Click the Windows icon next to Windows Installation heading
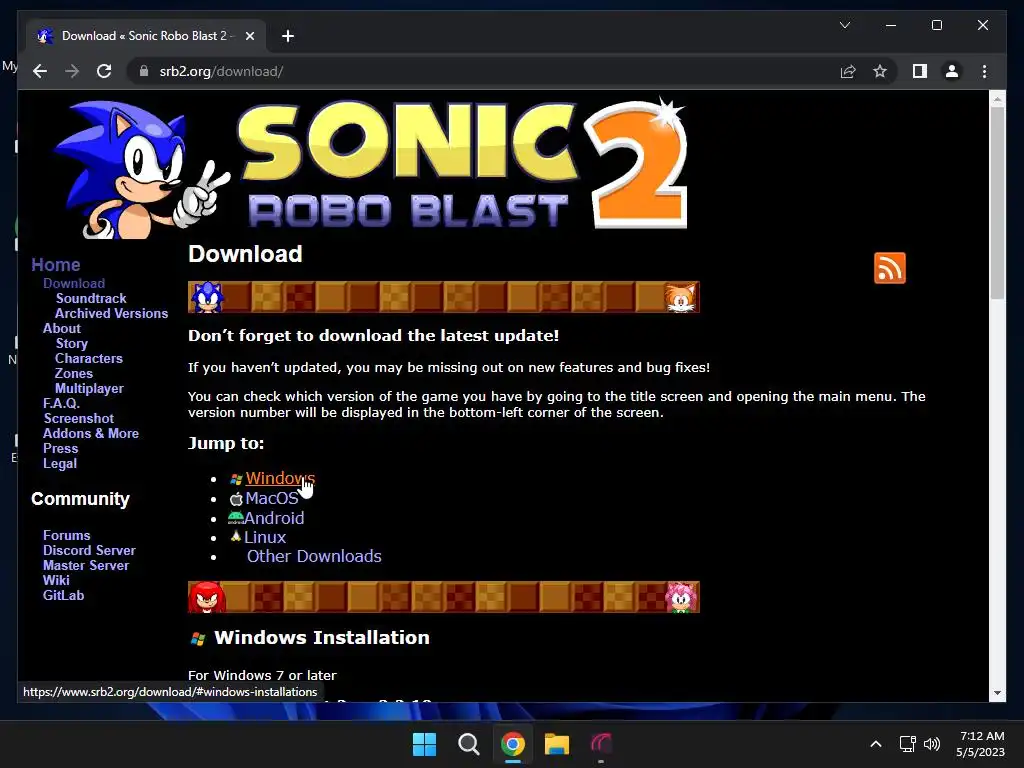Screen dimensions: 1024x768 point(198,639)
